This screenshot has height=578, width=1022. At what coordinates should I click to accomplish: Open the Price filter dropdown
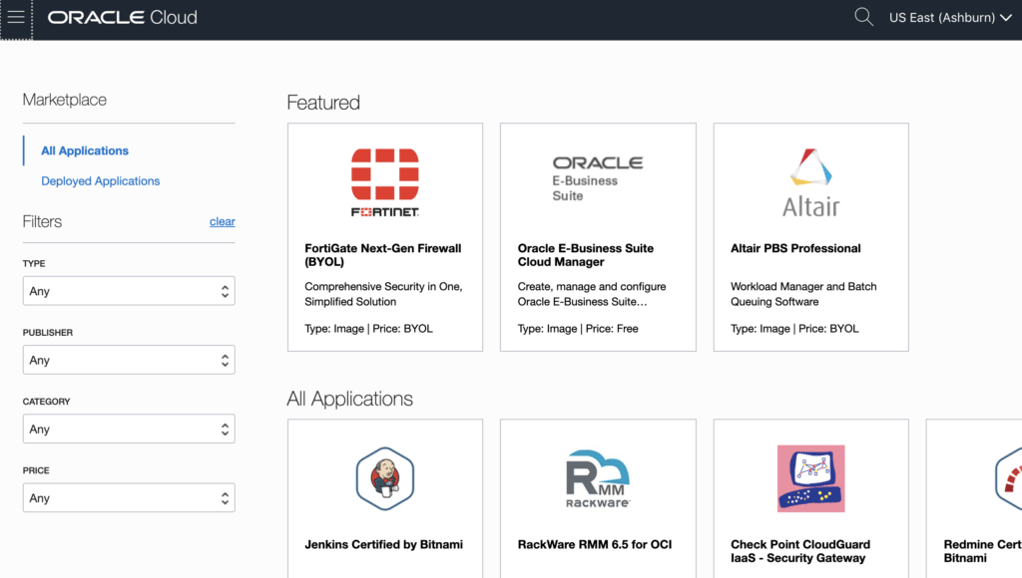(129, 498)
